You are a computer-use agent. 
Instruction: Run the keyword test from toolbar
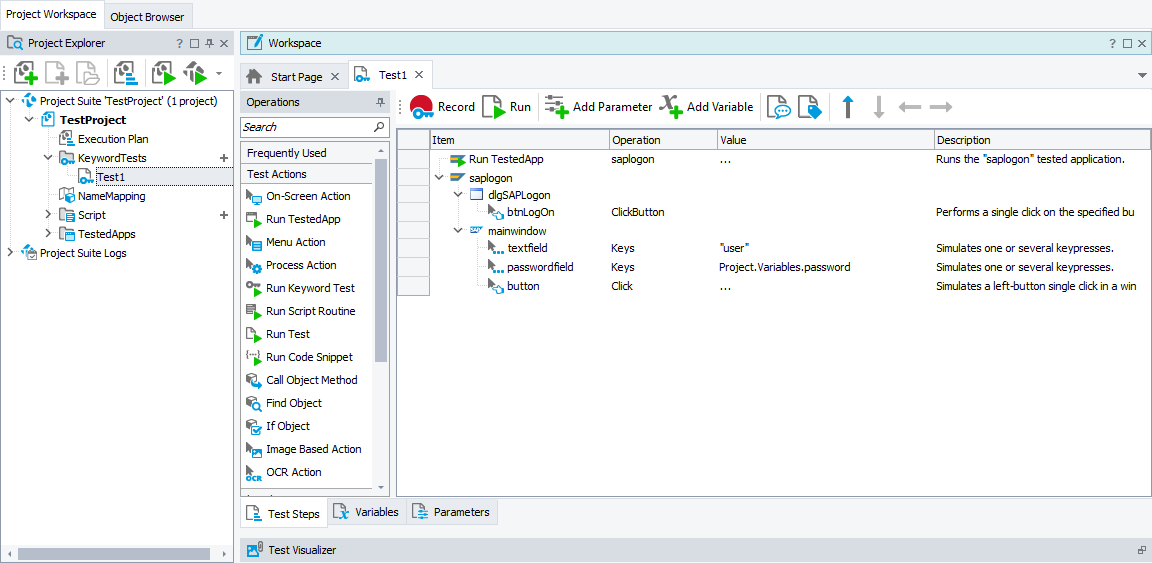[x=507, y=107]
